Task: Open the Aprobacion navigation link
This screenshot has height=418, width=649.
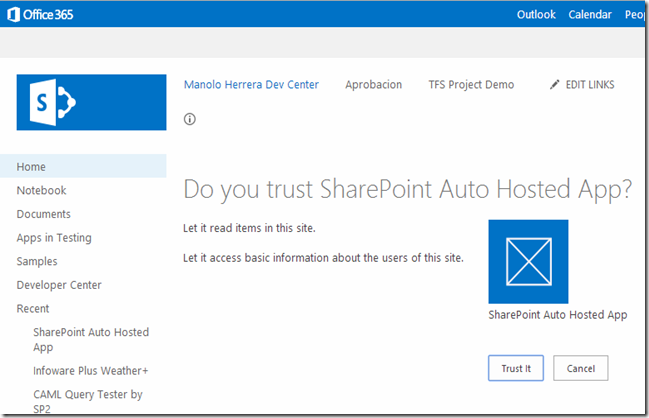Action: point(374,84)
